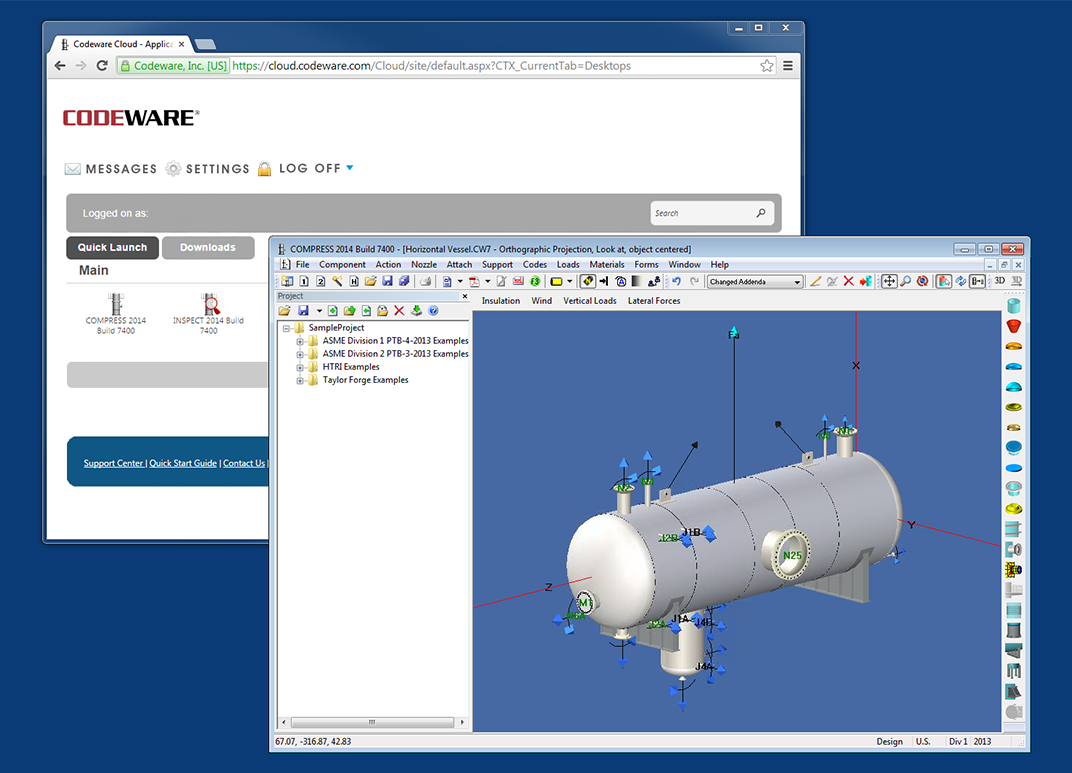Click the browser address bar URL

pyautogui.click(x=431, y=66)
